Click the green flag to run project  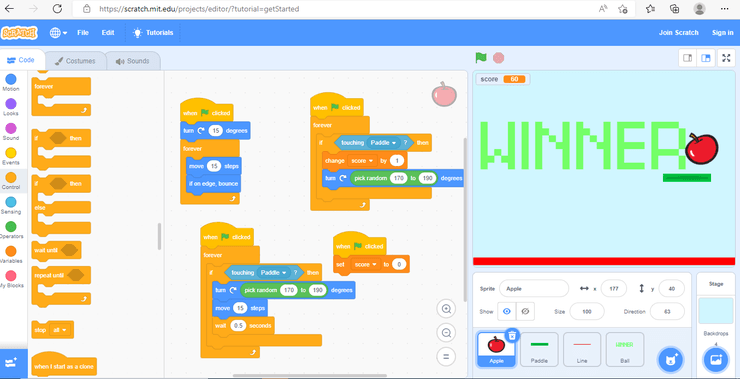coord(481,58)
